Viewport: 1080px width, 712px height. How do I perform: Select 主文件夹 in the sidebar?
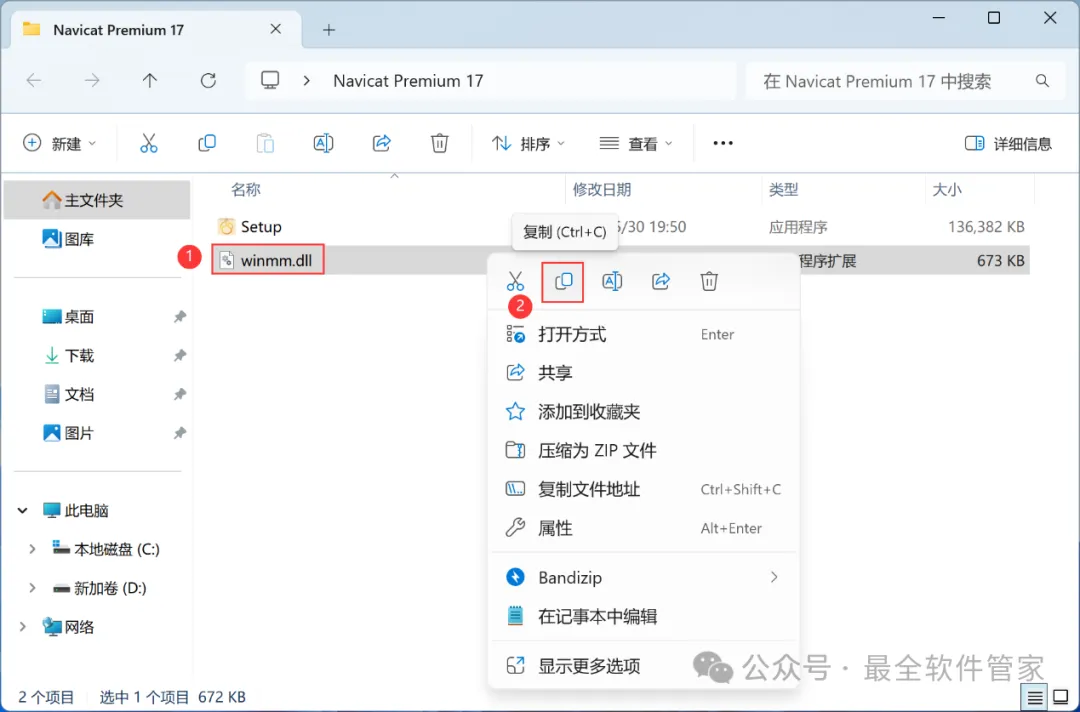tap(97, 200)
